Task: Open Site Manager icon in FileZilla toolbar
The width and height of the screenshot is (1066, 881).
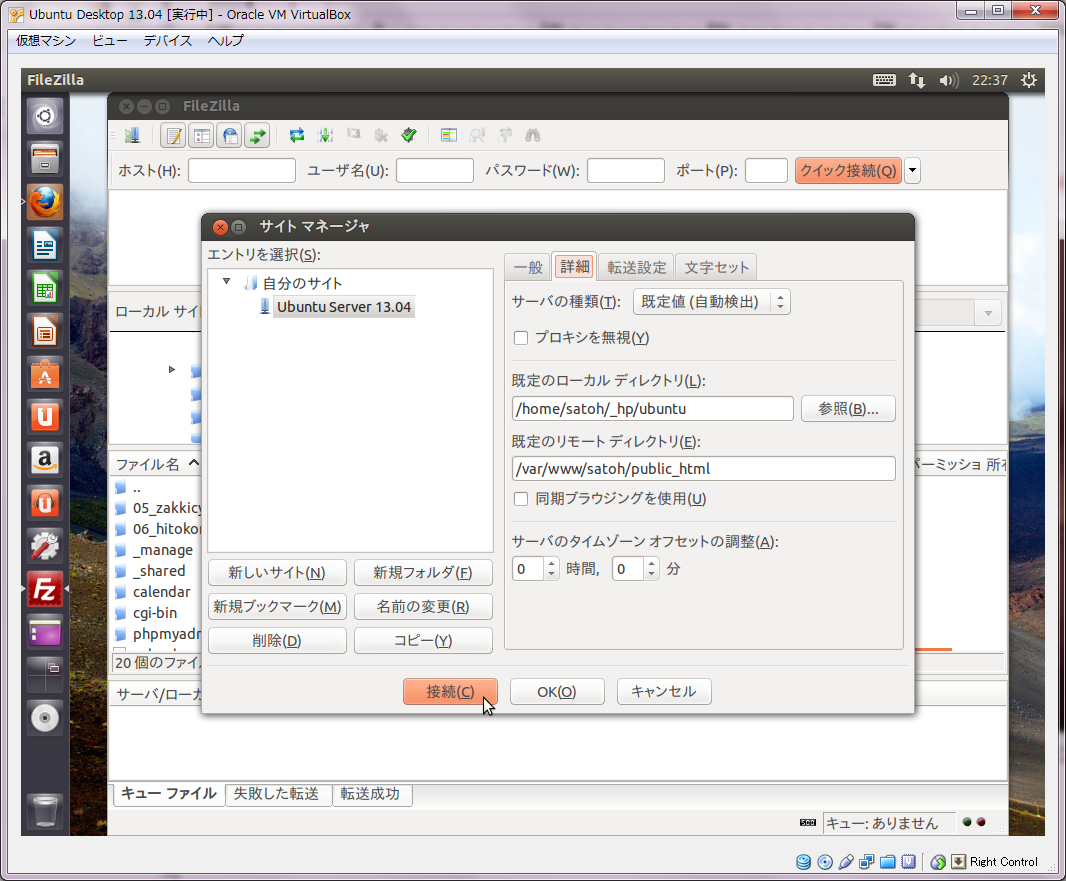Action: coord(133,135)
